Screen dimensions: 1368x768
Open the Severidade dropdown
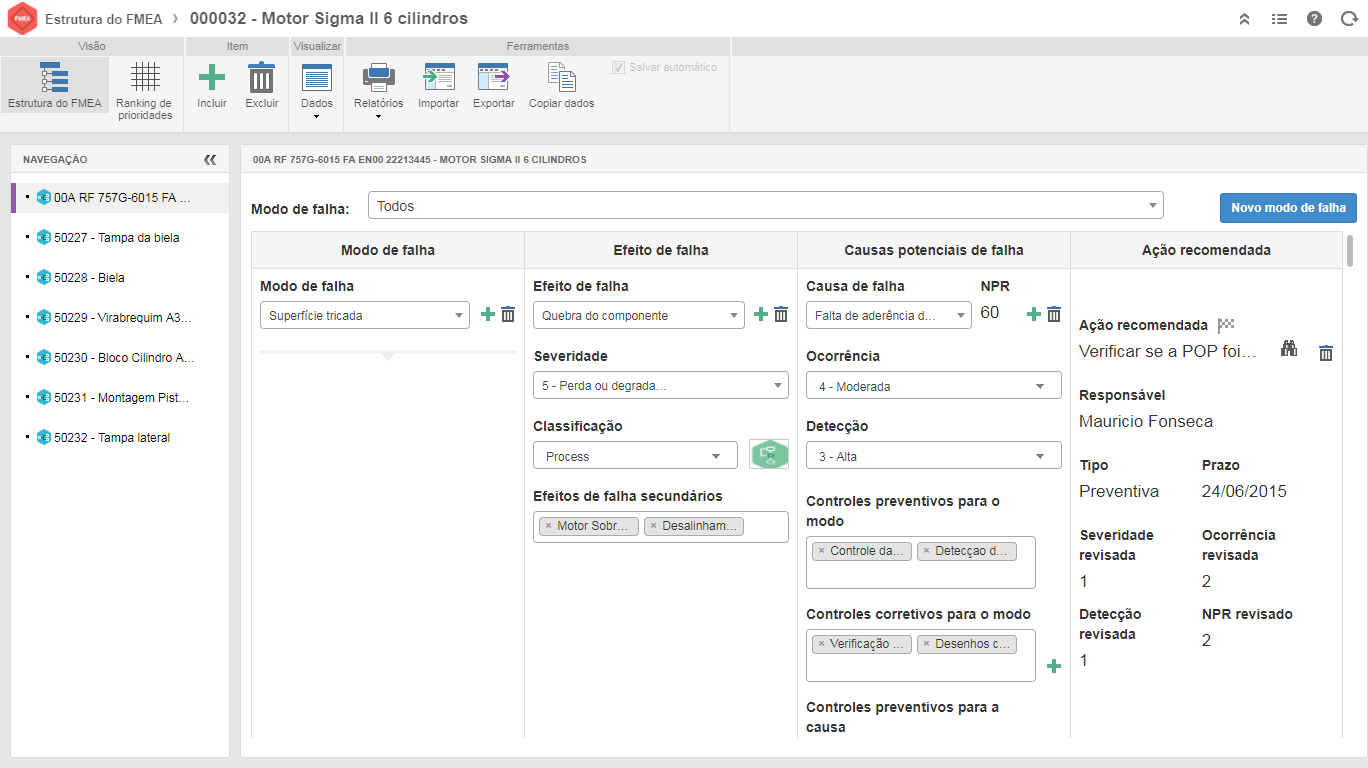pyautogui.click(x=660, y=386)
